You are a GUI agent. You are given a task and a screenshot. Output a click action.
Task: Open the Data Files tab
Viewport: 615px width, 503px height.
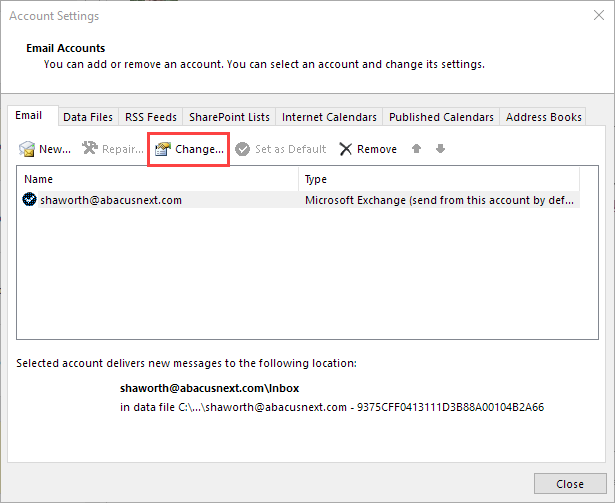click(x=88, y=117)
